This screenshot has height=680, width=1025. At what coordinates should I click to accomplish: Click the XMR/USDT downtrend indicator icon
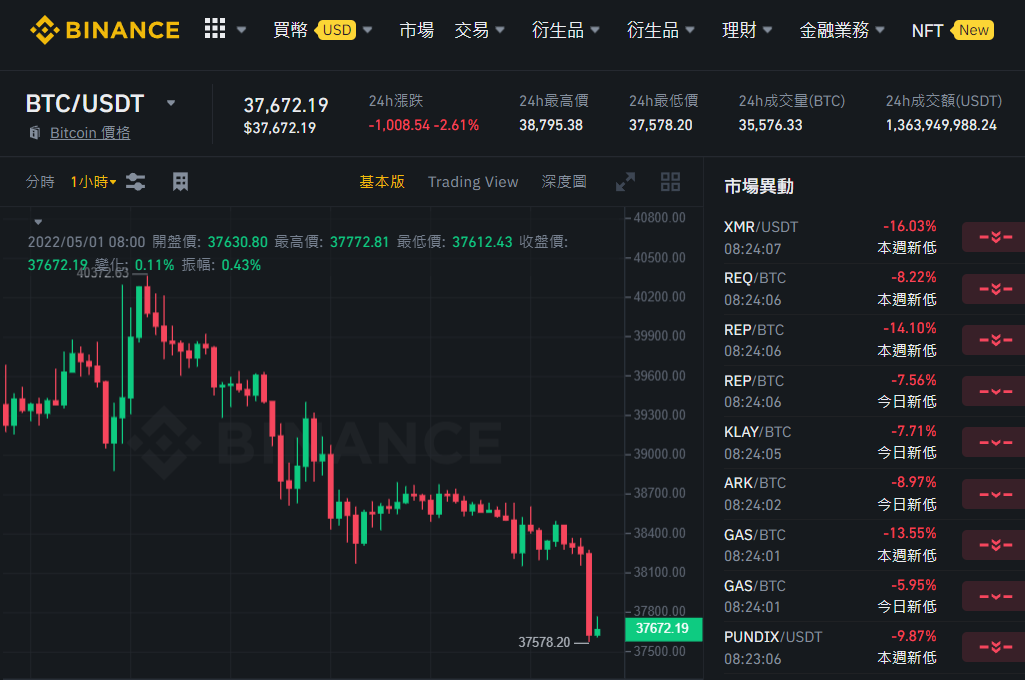(994, 237)
